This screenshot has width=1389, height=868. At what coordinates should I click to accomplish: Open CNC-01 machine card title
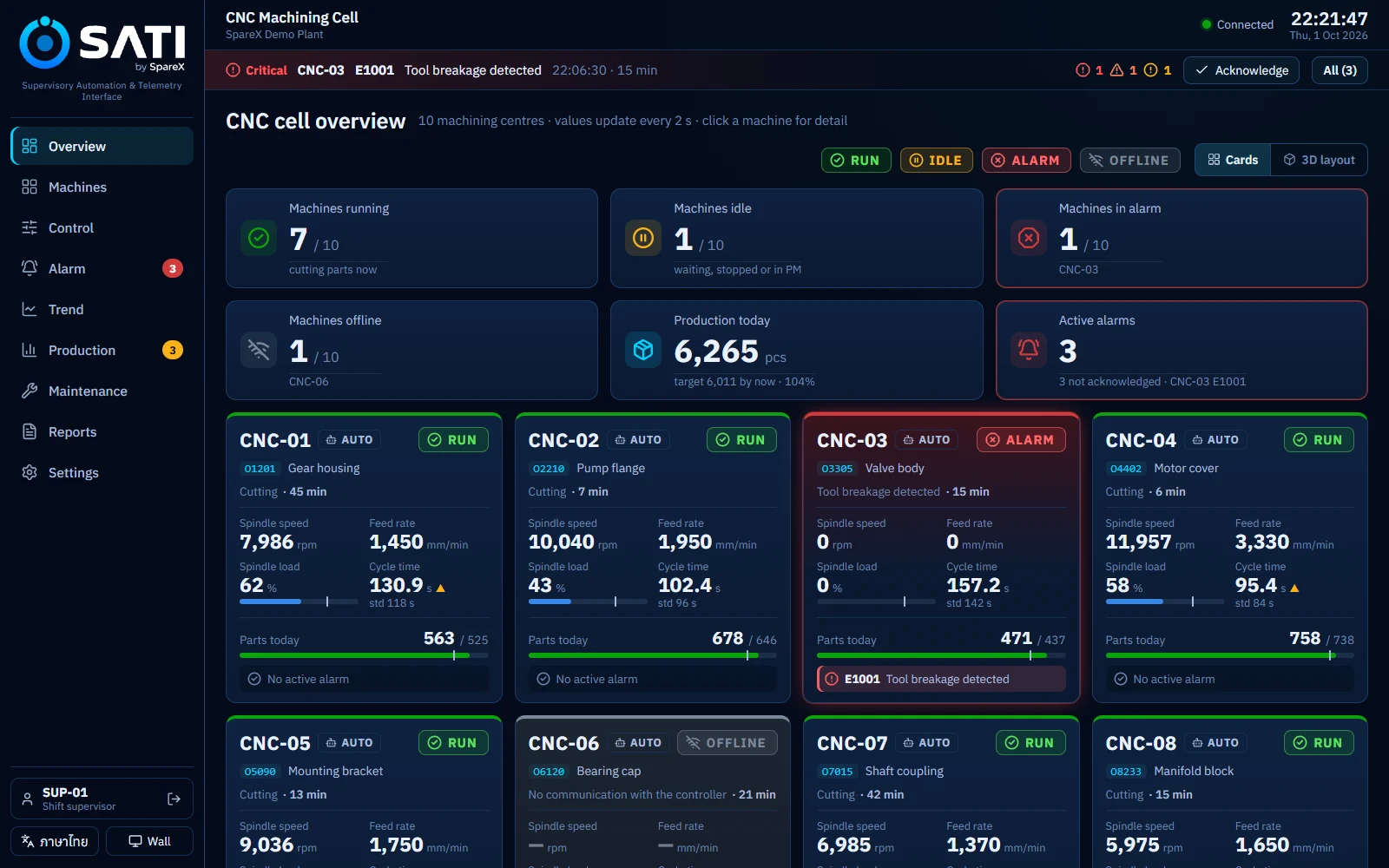click(275, 440)
